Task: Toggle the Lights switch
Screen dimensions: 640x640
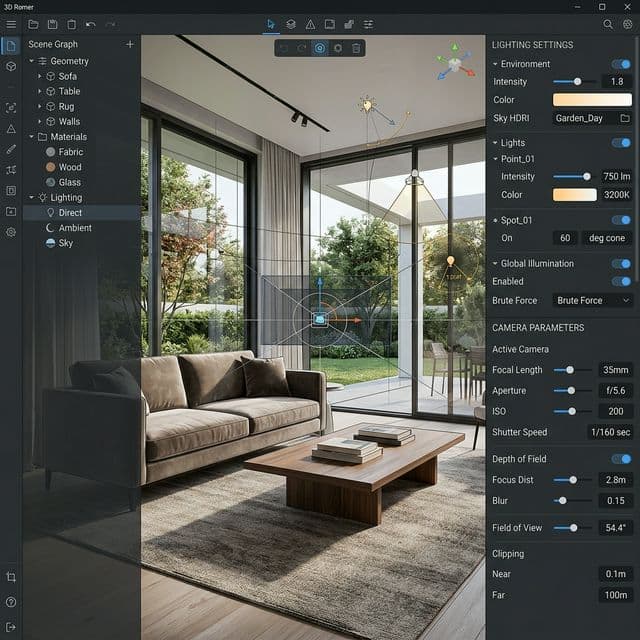Action: 621,142
